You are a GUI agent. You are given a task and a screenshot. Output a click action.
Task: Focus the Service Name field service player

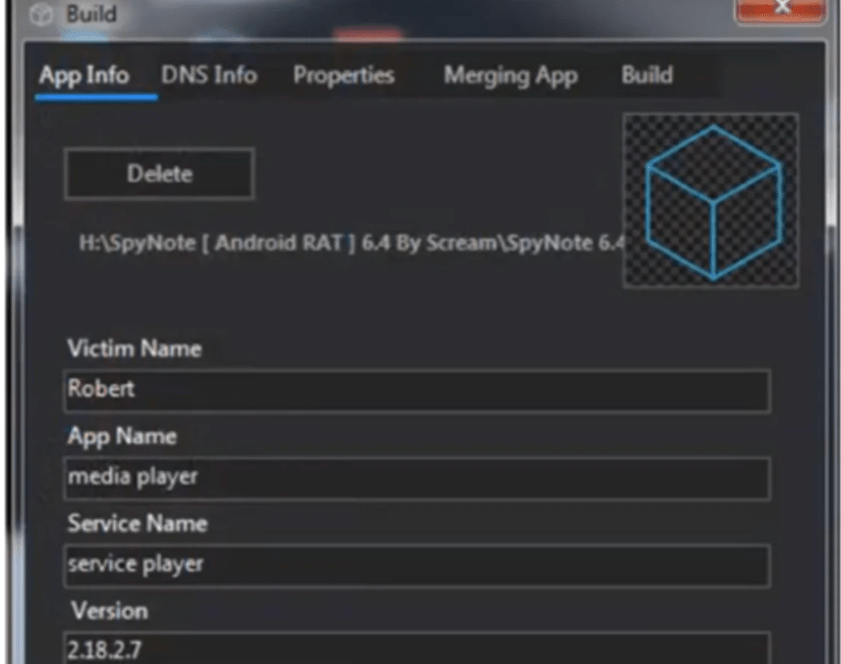[417, 566]
